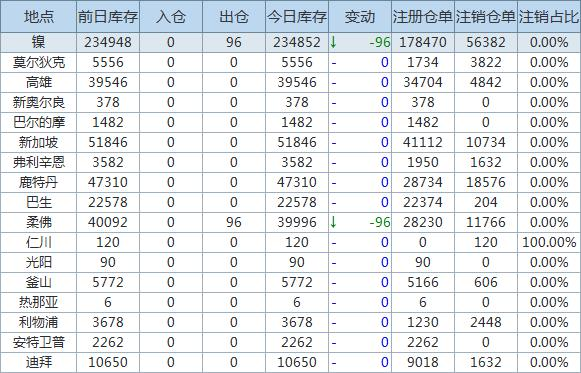
Task: Select the 高雄 location cell
Action: pos(39,82)
